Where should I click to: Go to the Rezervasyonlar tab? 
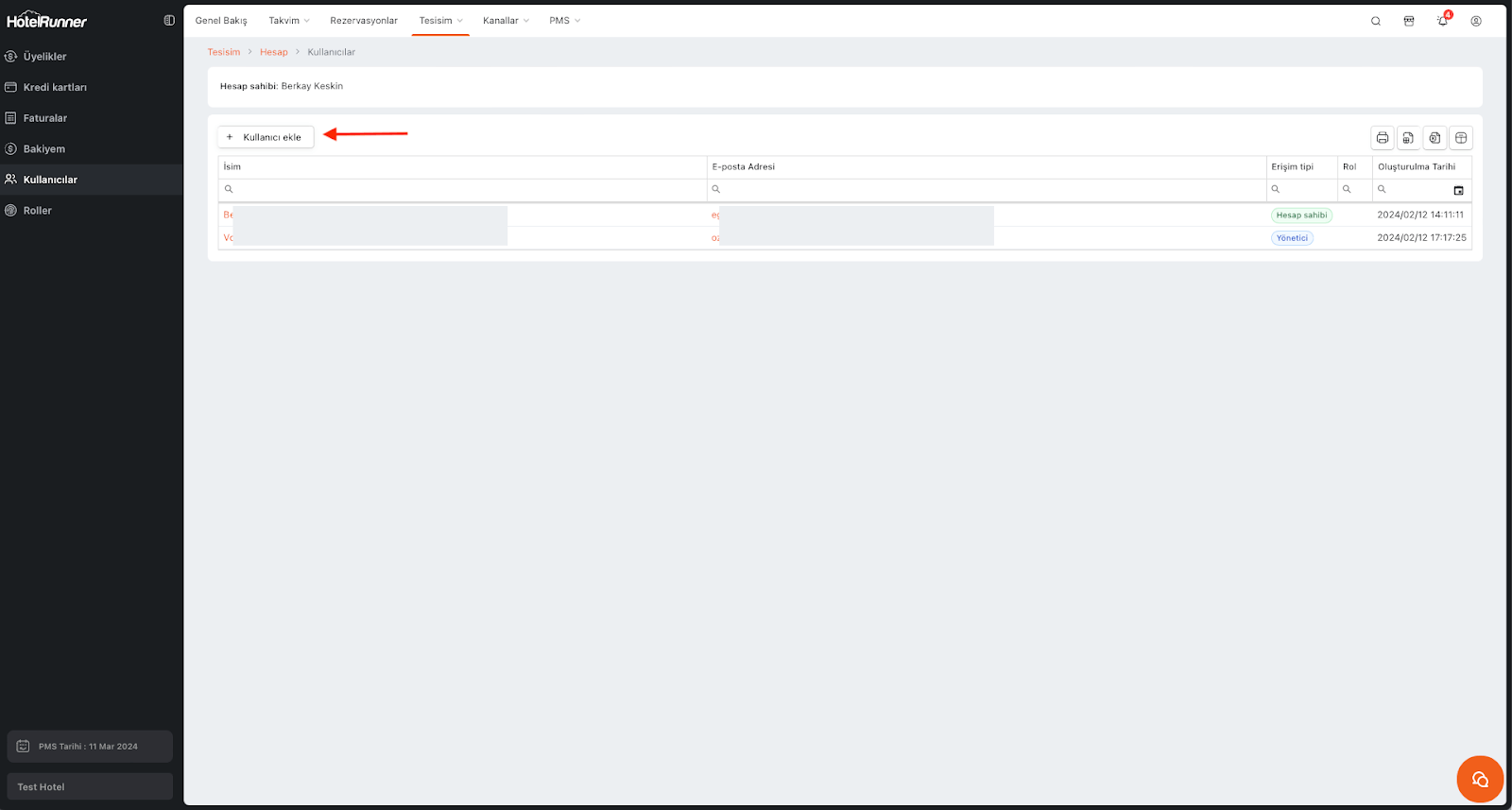(x=364, y=21)
